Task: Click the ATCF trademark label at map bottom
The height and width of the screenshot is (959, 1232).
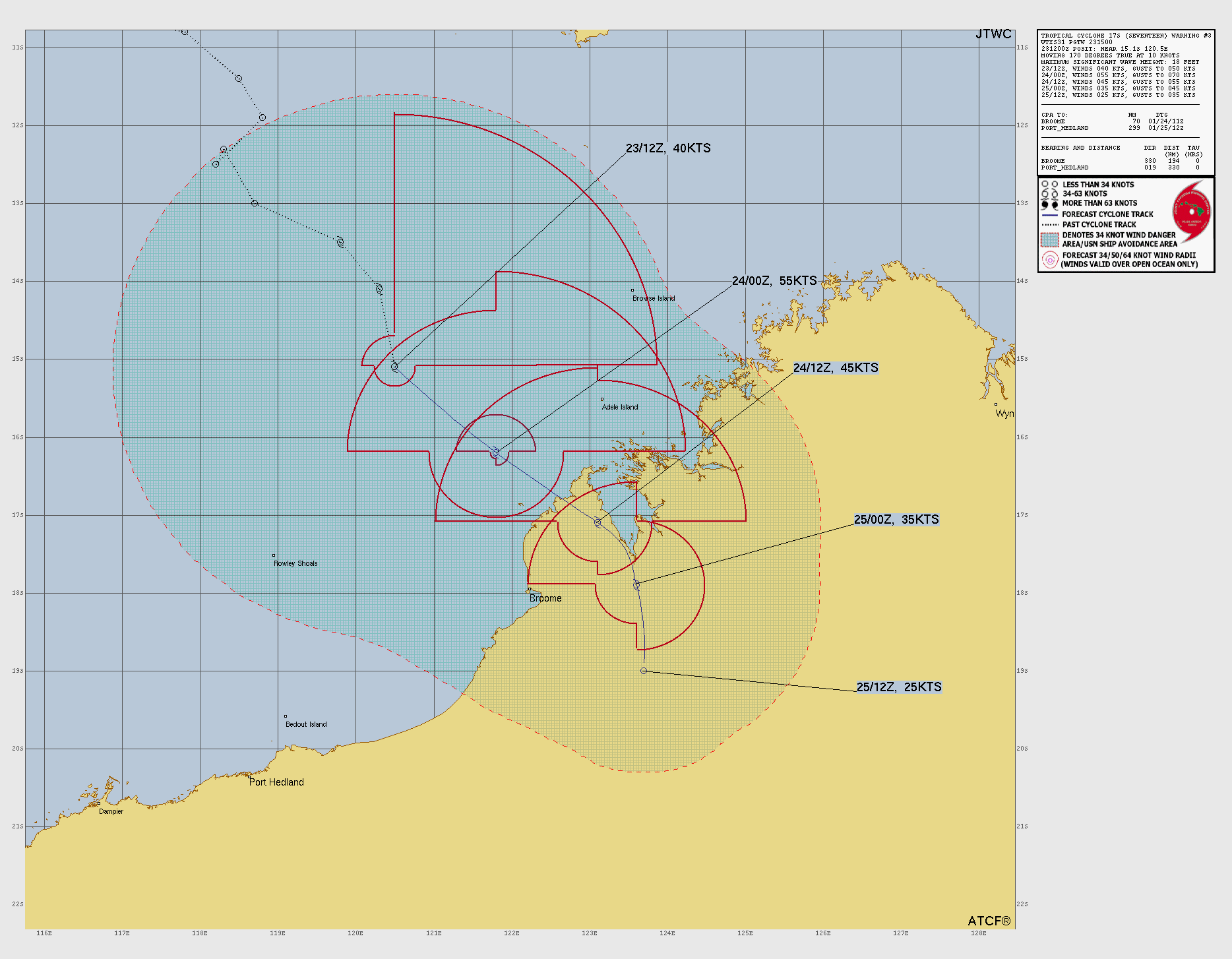Action: (x=989, y=921)
